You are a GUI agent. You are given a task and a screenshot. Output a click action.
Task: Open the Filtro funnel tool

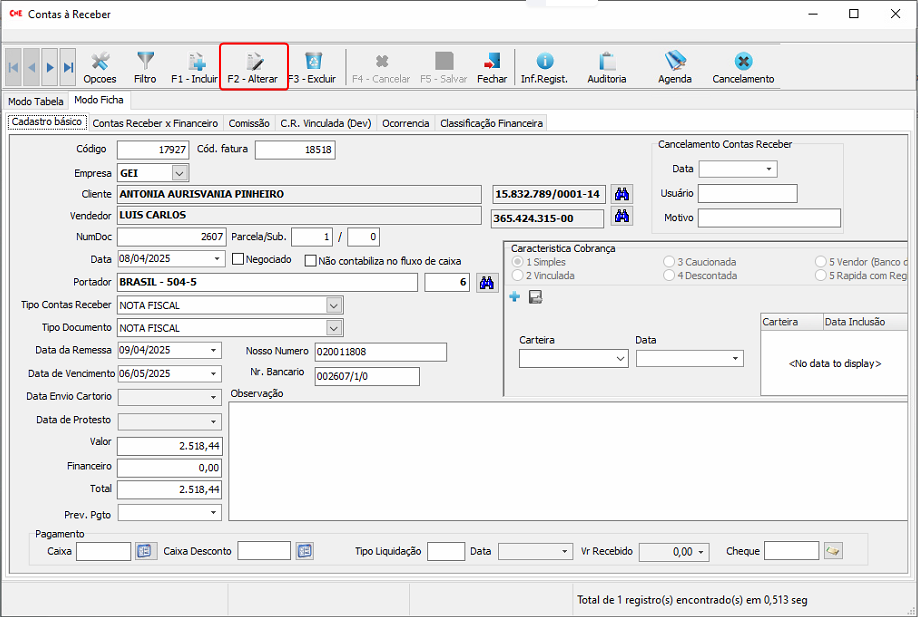coord(145,62)
